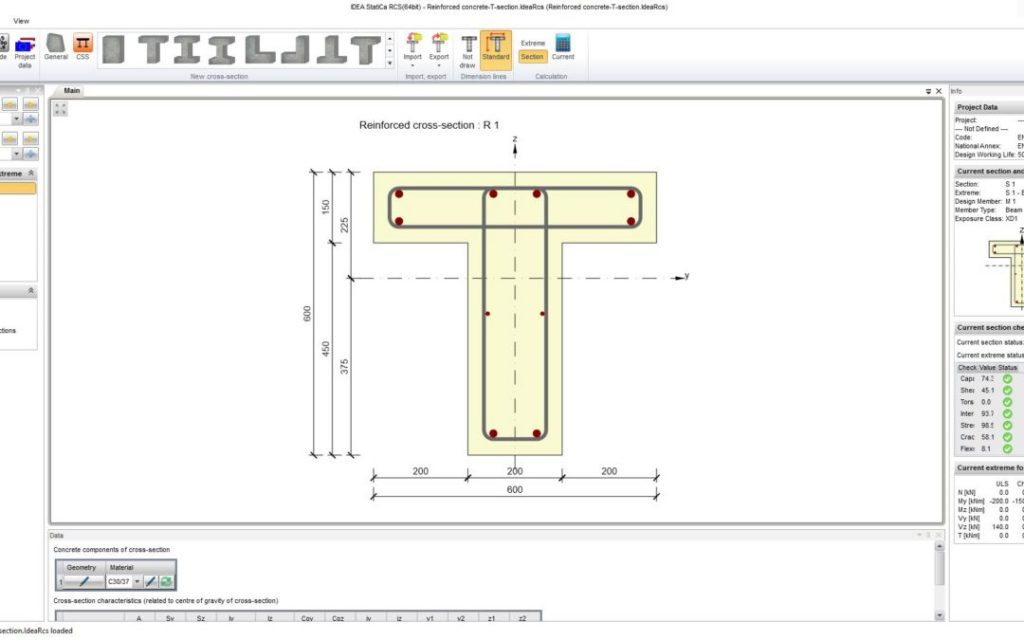1024x640 pixels.
Task: Collapse the Extreme panel on left
Action: pos(31,173)
